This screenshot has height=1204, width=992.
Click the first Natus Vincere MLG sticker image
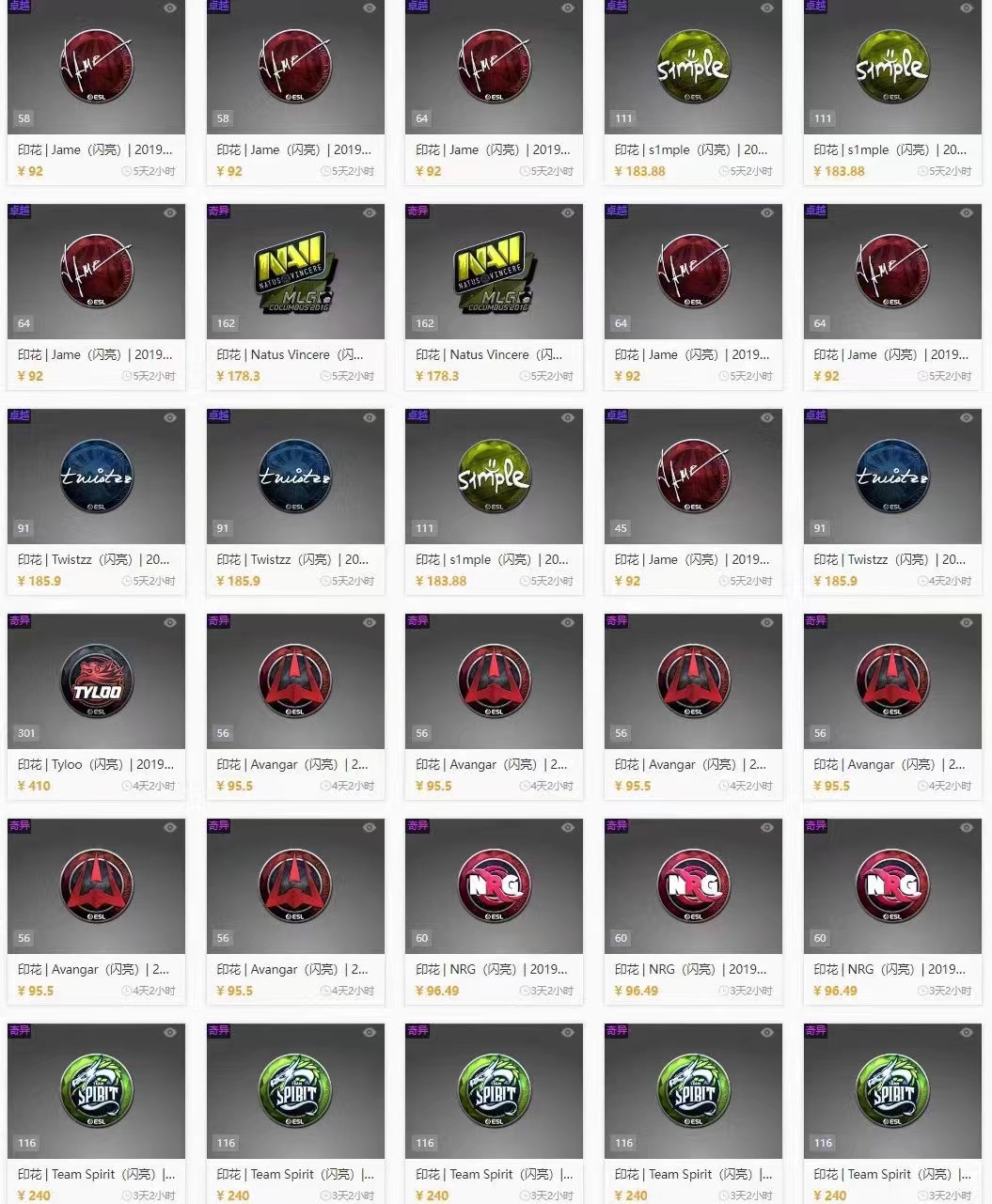295,272
